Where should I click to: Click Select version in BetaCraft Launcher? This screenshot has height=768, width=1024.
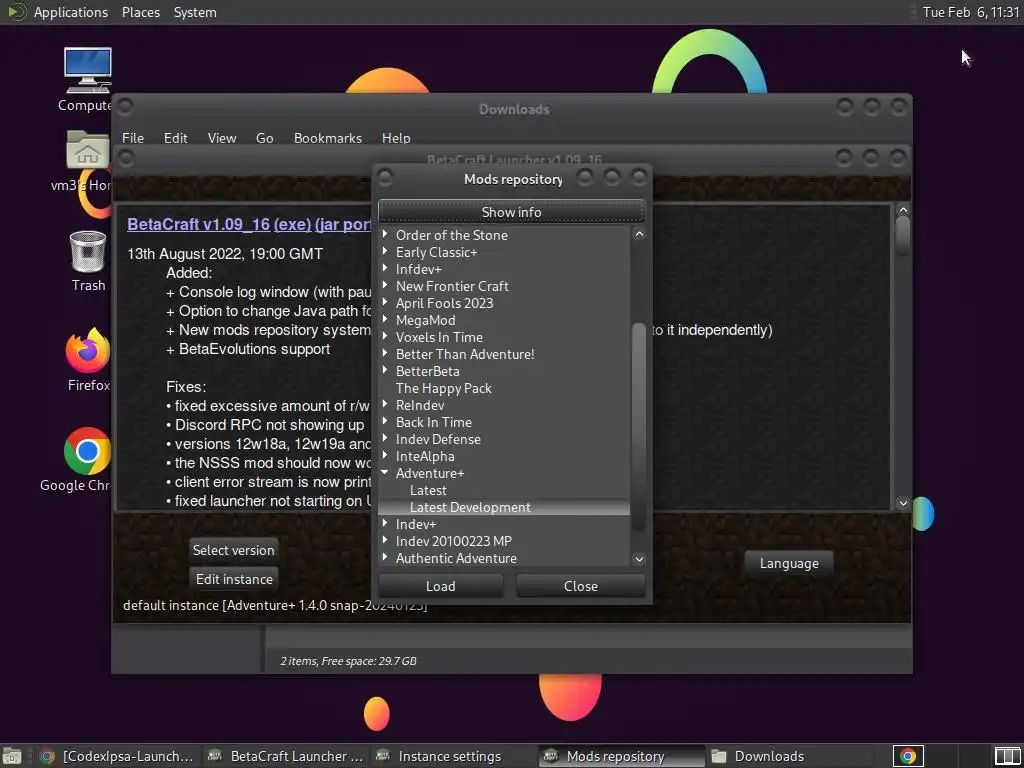233,550
